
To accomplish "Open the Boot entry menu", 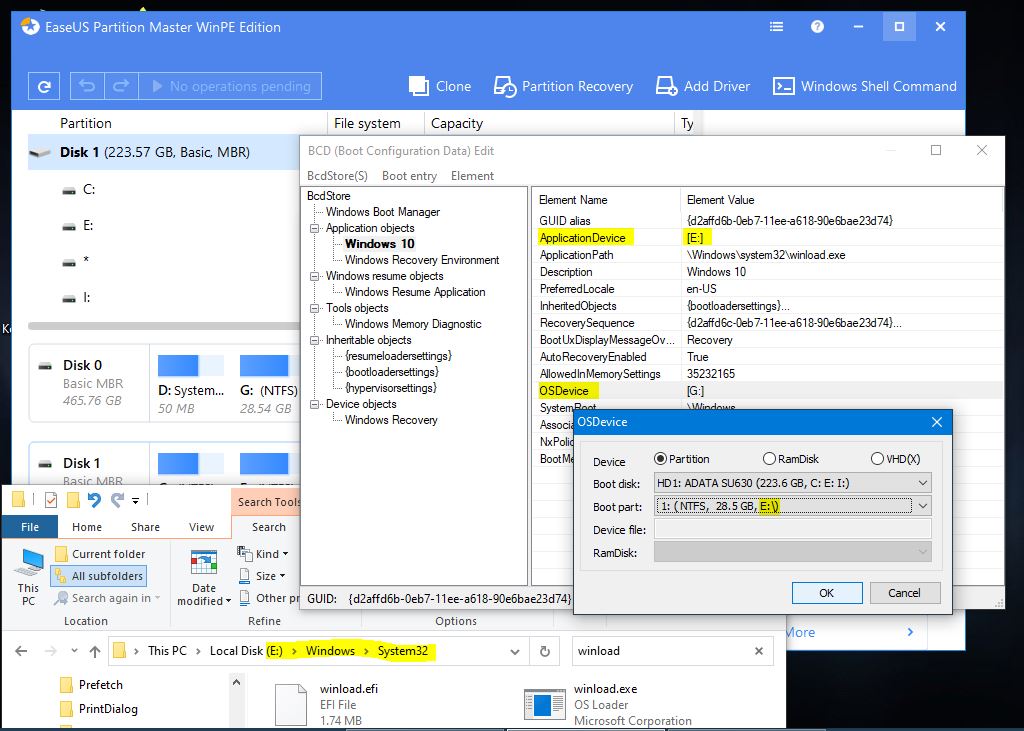I will pos(409,176).
